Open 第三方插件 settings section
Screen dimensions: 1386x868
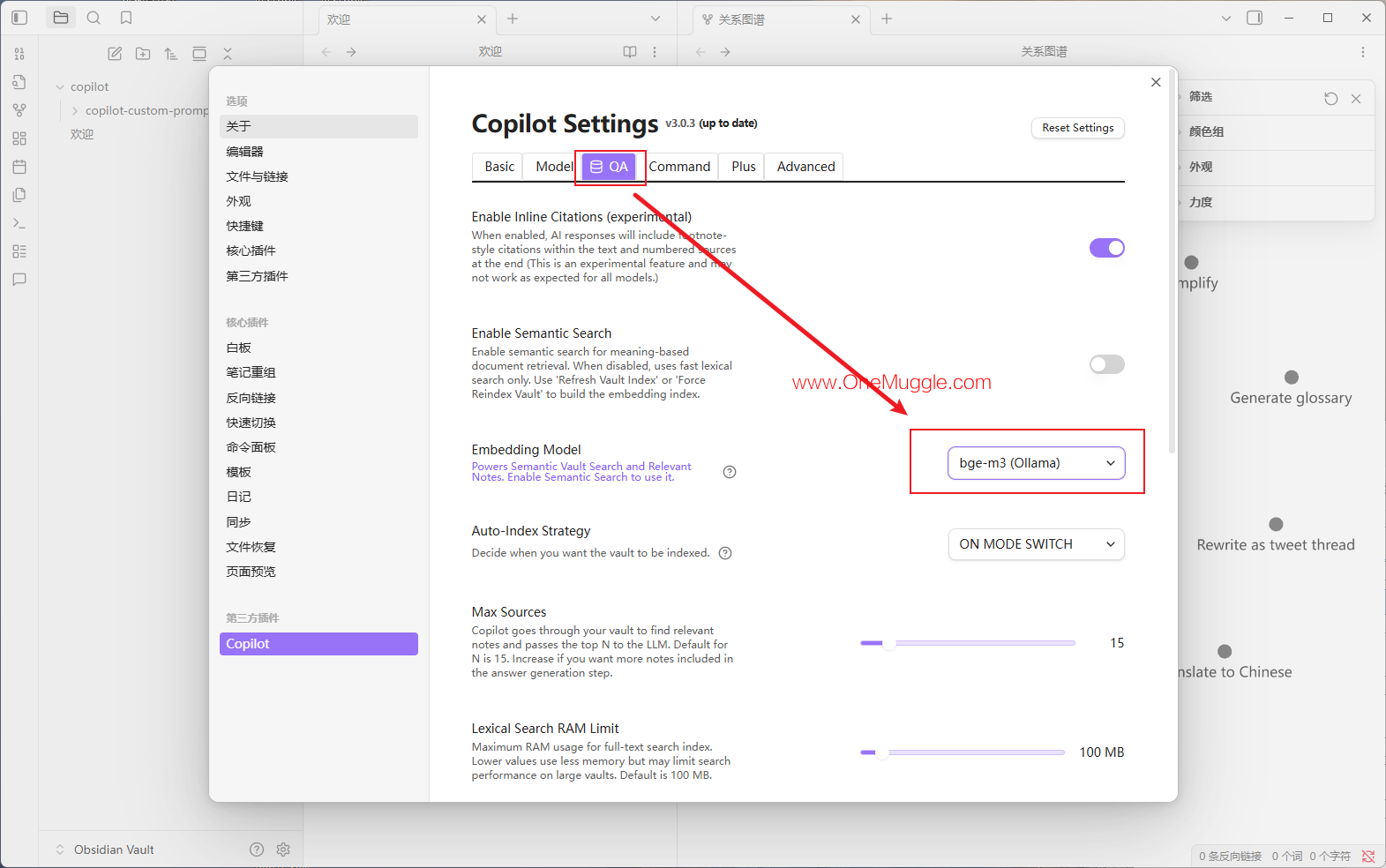tap(318, 276)
